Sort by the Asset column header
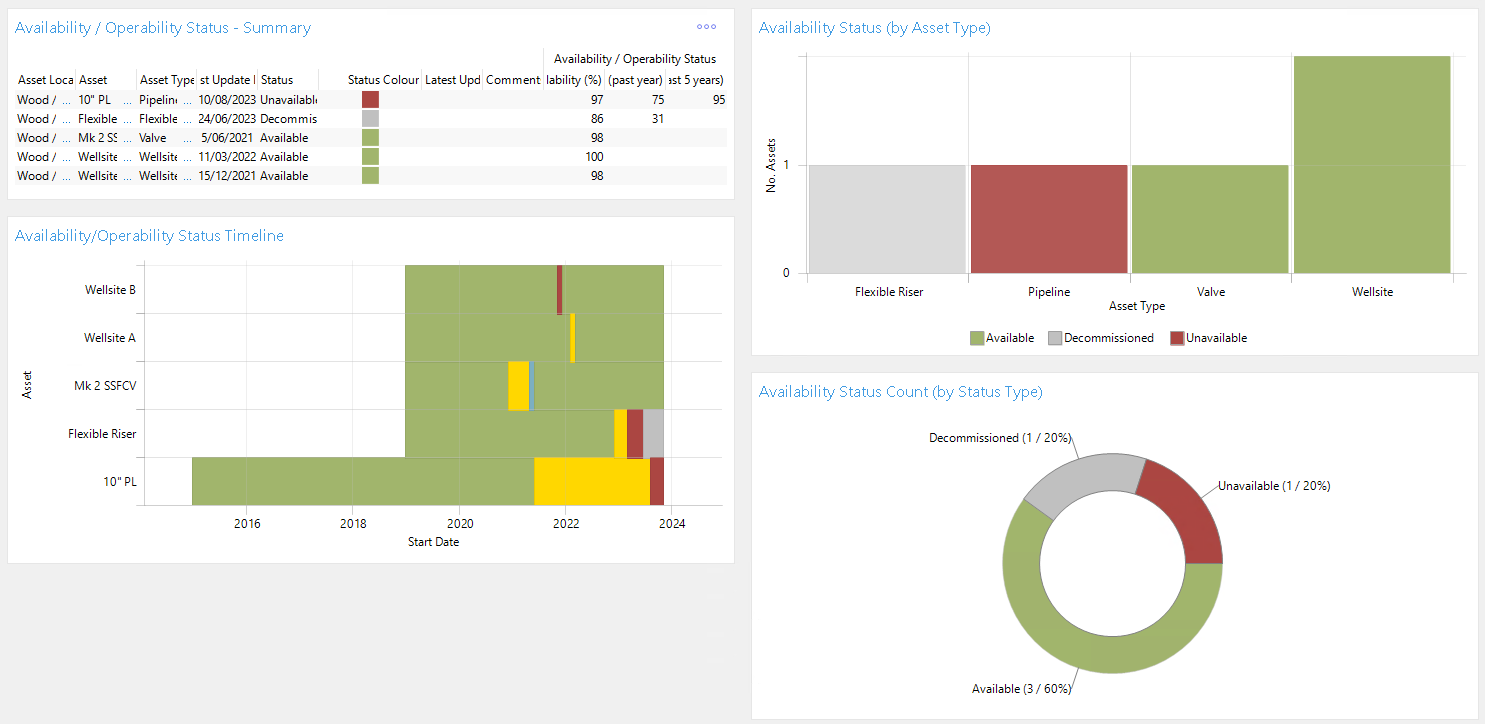 pos(93,80)
